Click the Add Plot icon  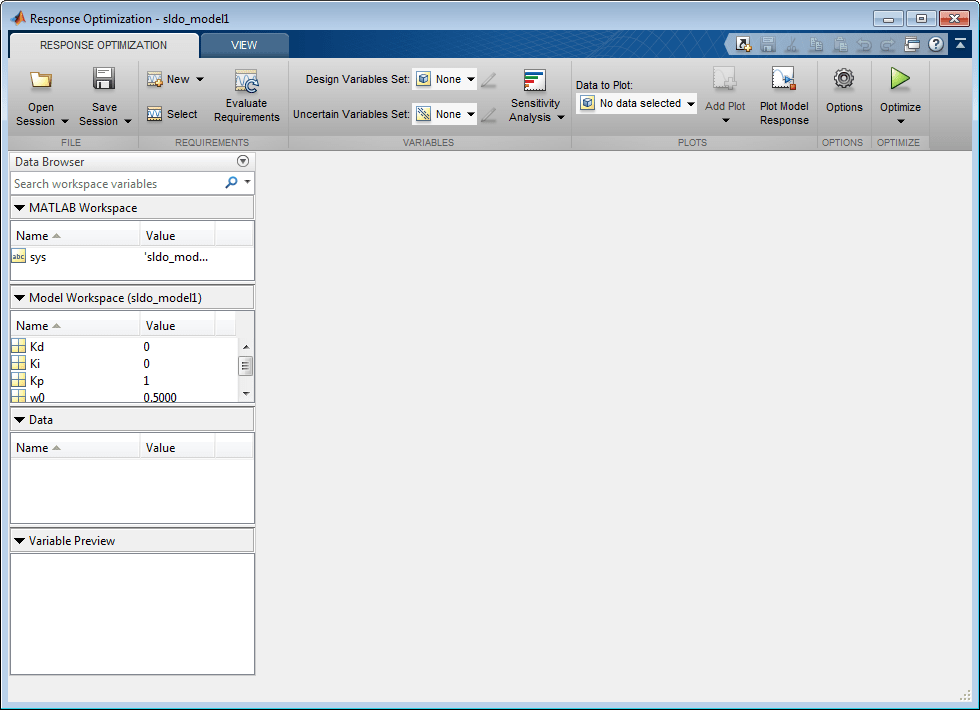[x=724, y=79]
